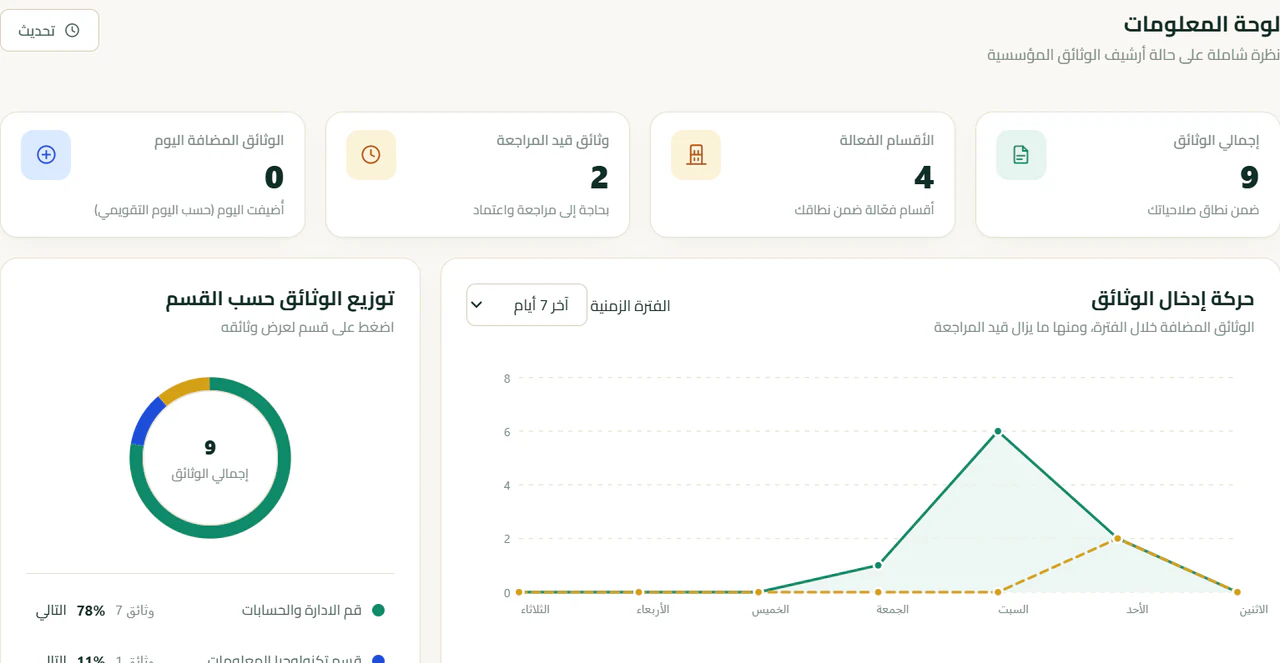Click the data point on الأربعاء
Viewport: 1280px width, 663px height.
[639, 592]
